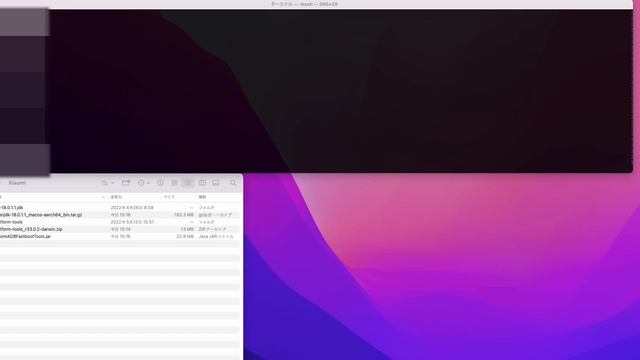
Task: Open the Finder search magnifier icon
Action: 233,183
